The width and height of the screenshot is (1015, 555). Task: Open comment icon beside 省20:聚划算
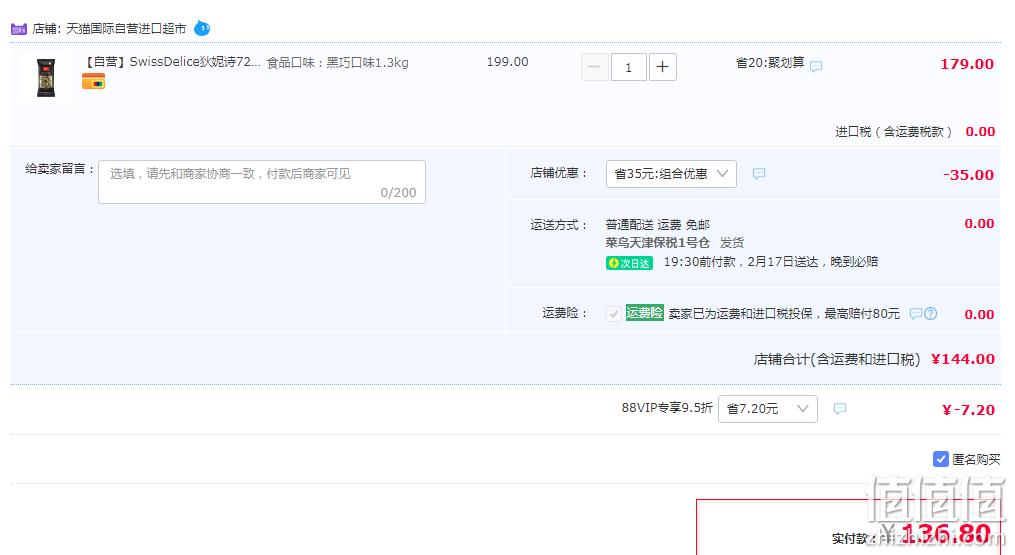tap(816, 66)
